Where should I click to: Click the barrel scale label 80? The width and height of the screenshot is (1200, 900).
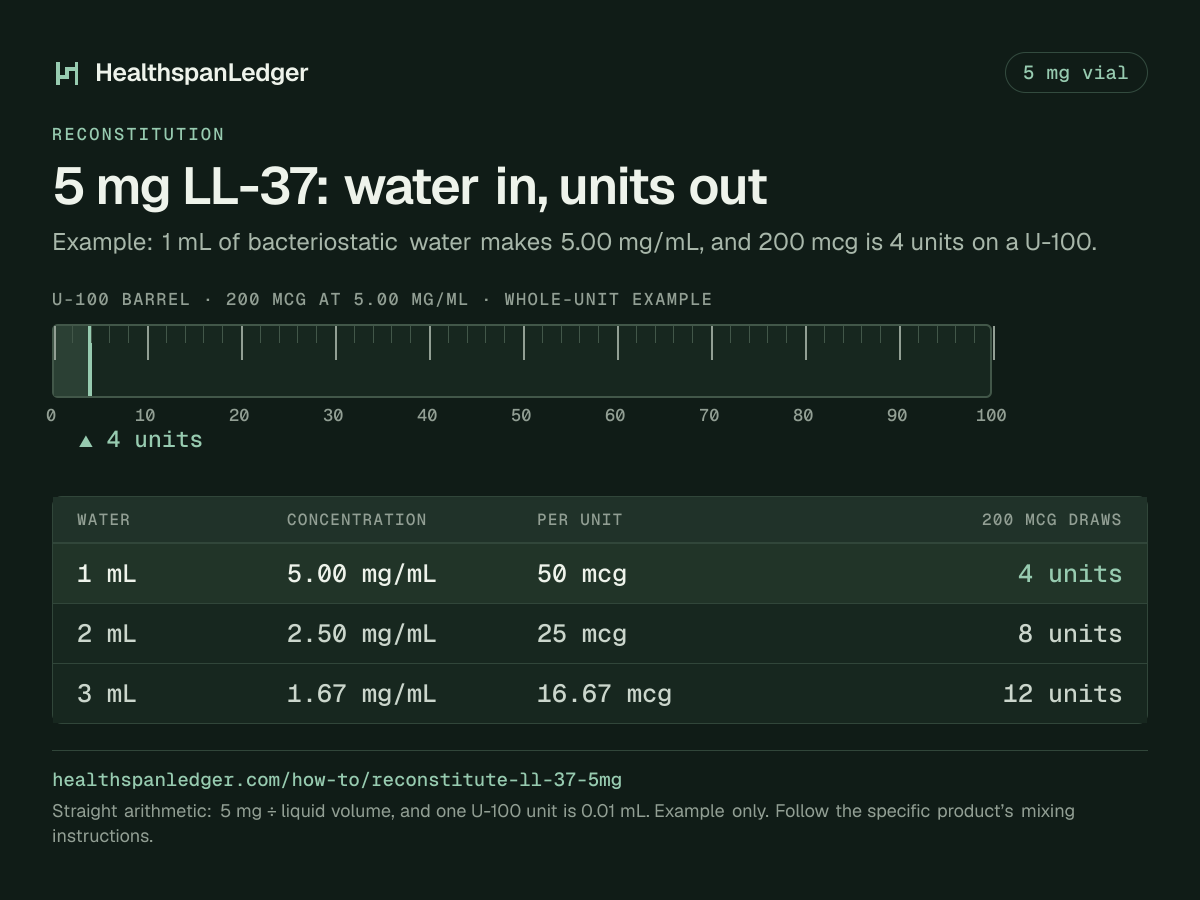803,415
